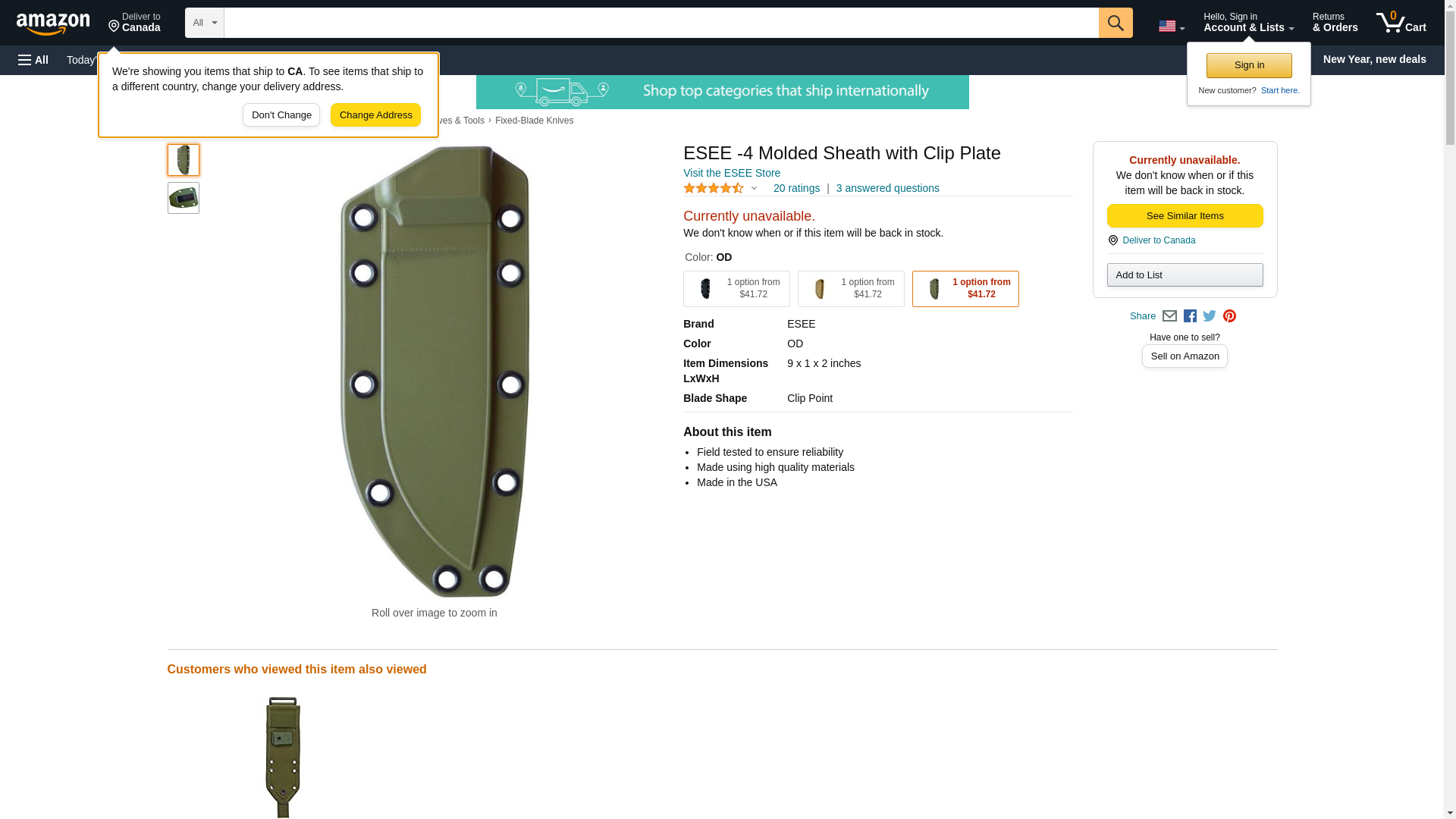Screen dimensions: 1456x819
Task: Visit the ESEE Store link
Action: point(731,173)
